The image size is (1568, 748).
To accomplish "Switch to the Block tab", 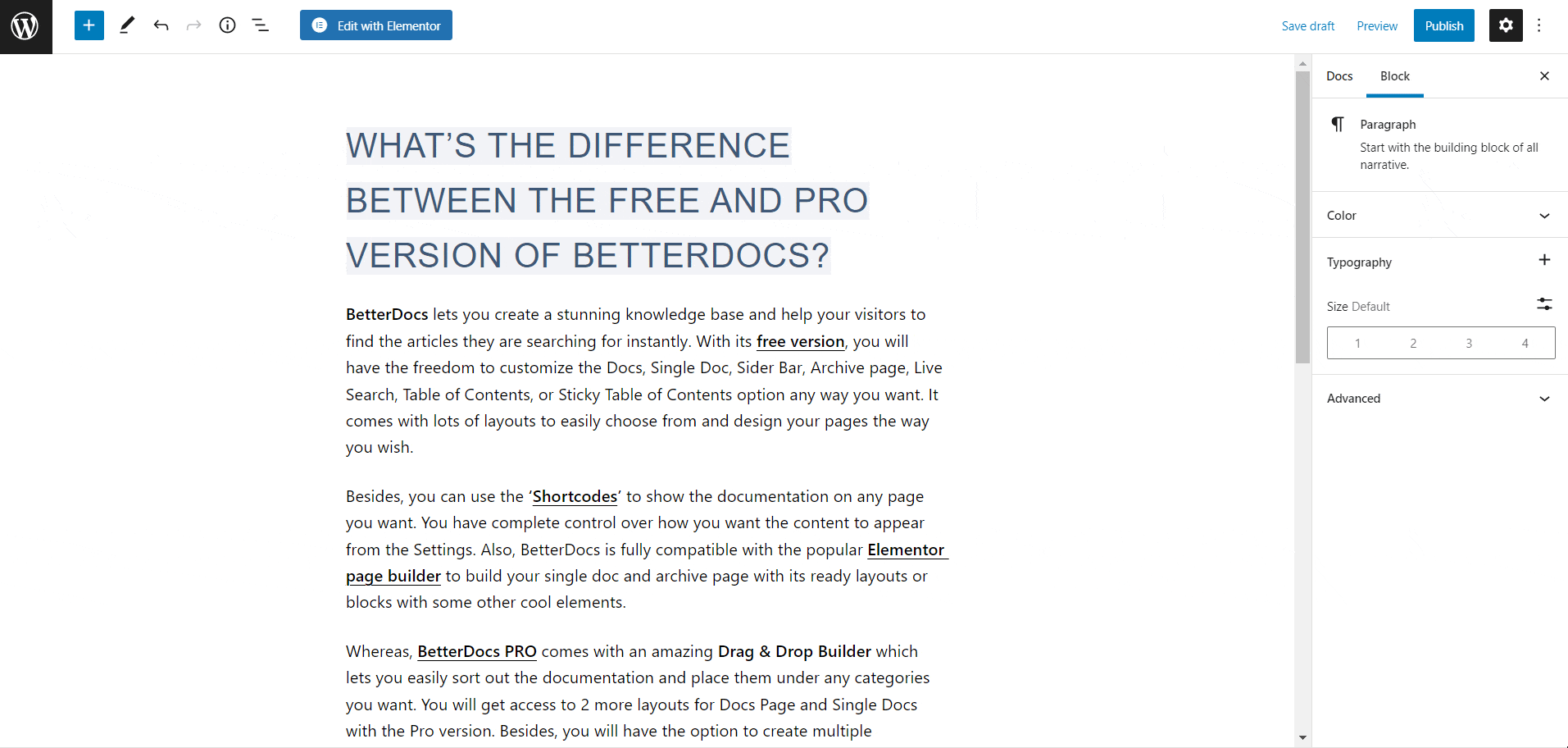I will coord(1394,75).
